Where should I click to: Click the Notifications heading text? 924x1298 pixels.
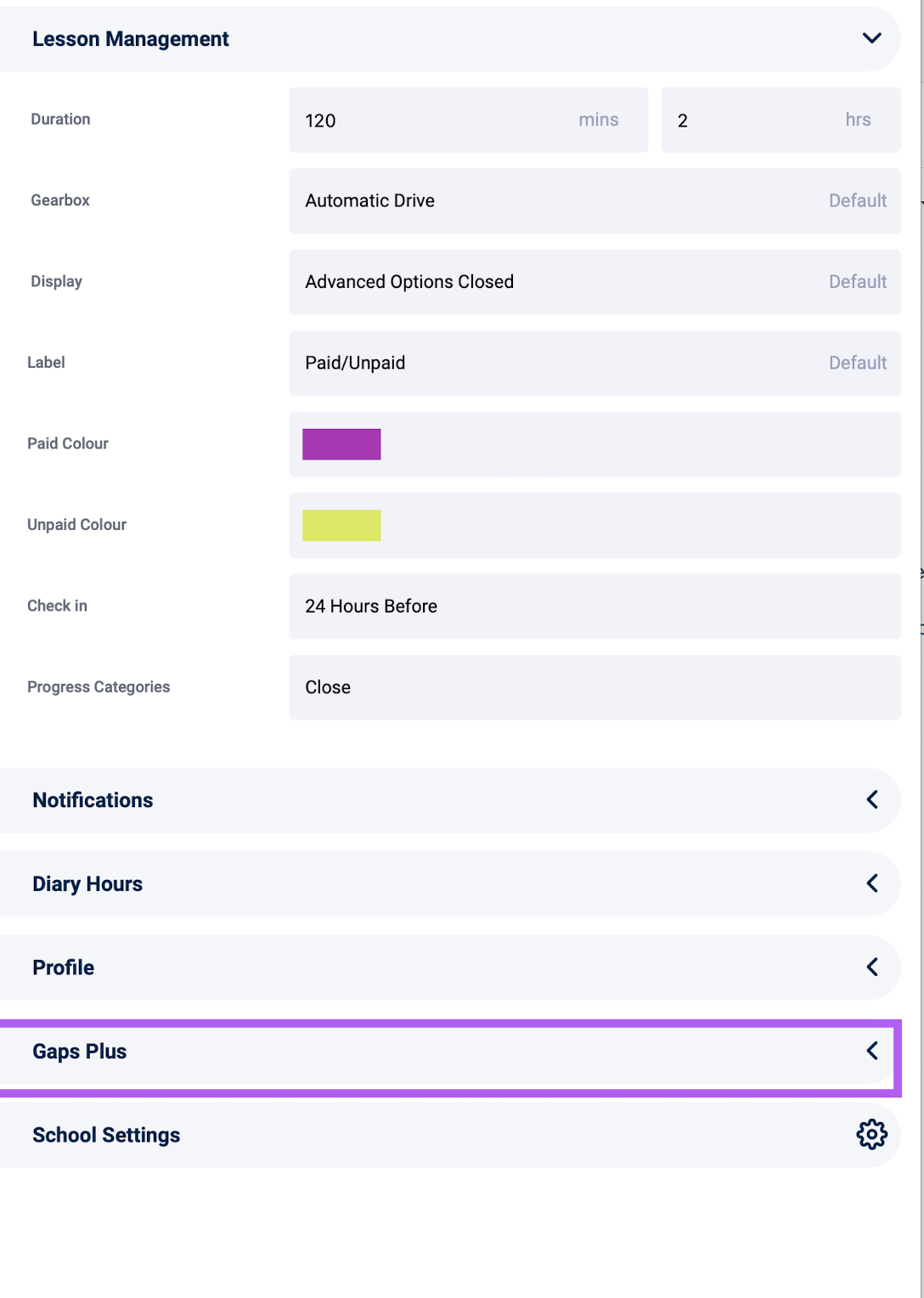point(93,800)
